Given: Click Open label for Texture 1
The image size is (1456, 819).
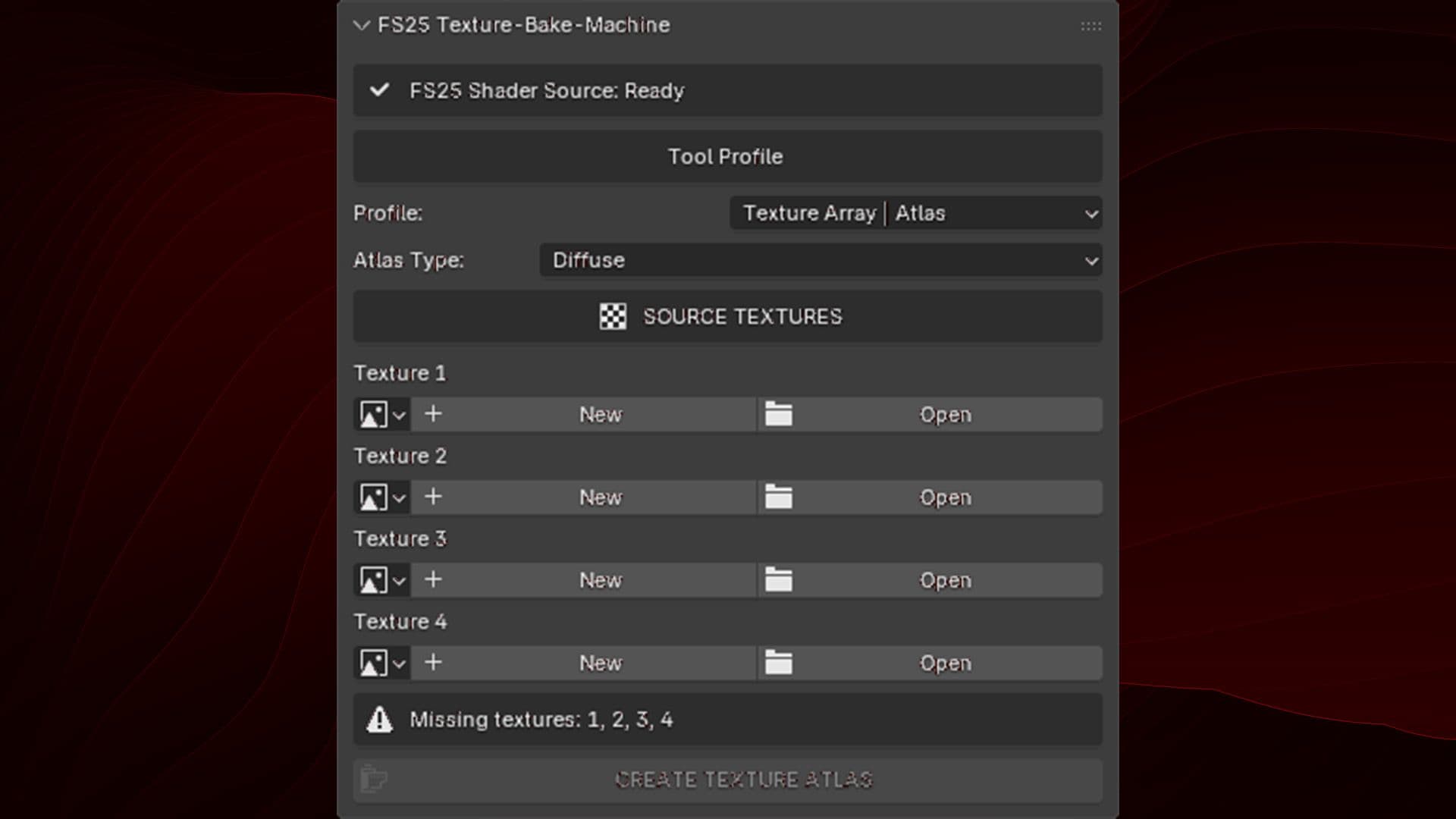Looking at the screenshot, I should click(945, 415).
